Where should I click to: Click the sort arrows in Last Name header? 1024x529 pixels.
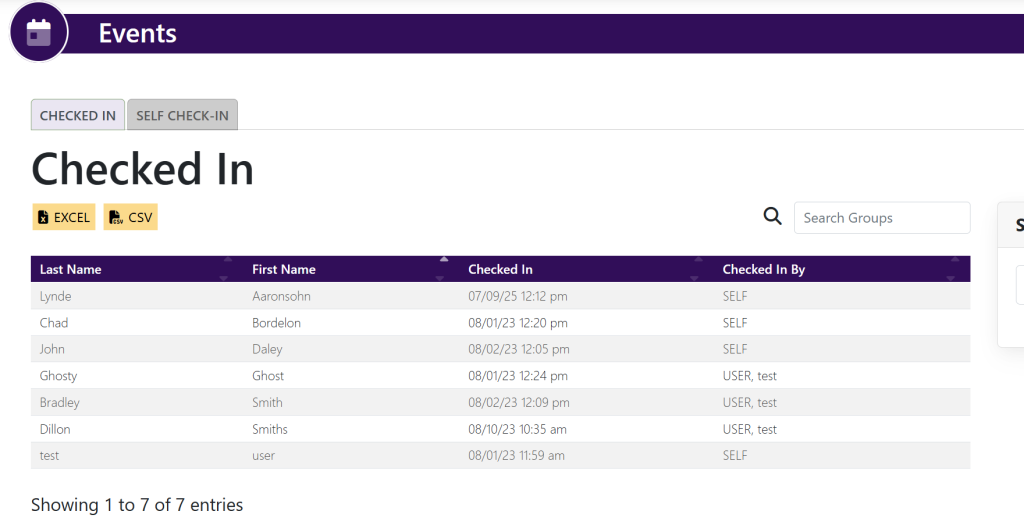[x=227, y=269]
